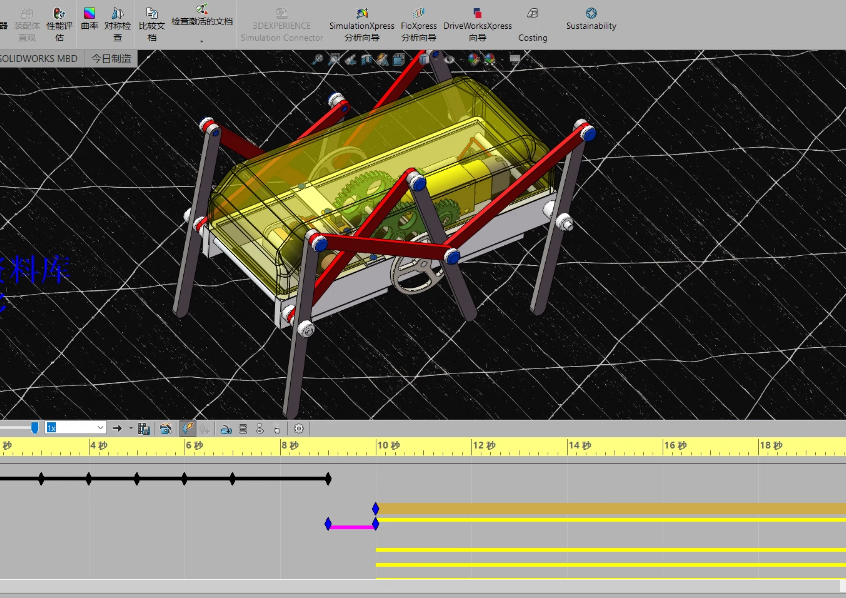Click the playback position slider handle

click(x=35, y=427)
